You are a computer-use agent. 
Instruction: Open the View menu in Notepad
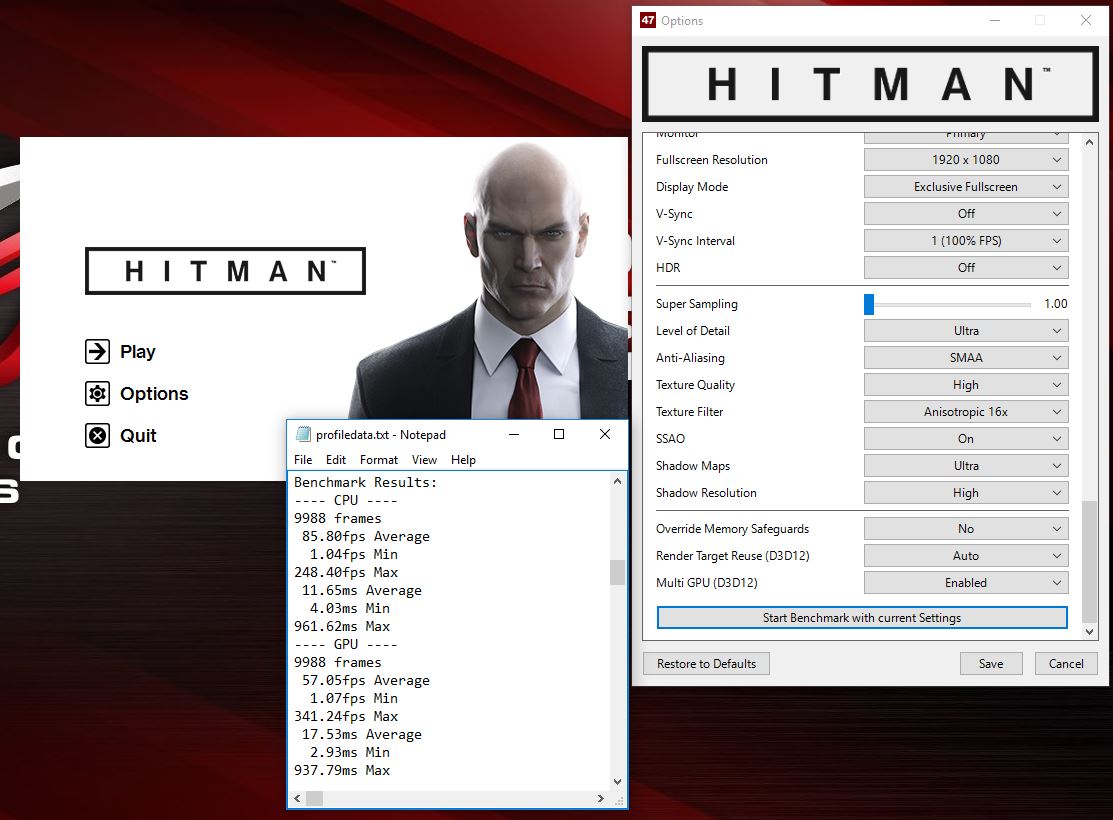pyautogui.click(x=424, y=459)
